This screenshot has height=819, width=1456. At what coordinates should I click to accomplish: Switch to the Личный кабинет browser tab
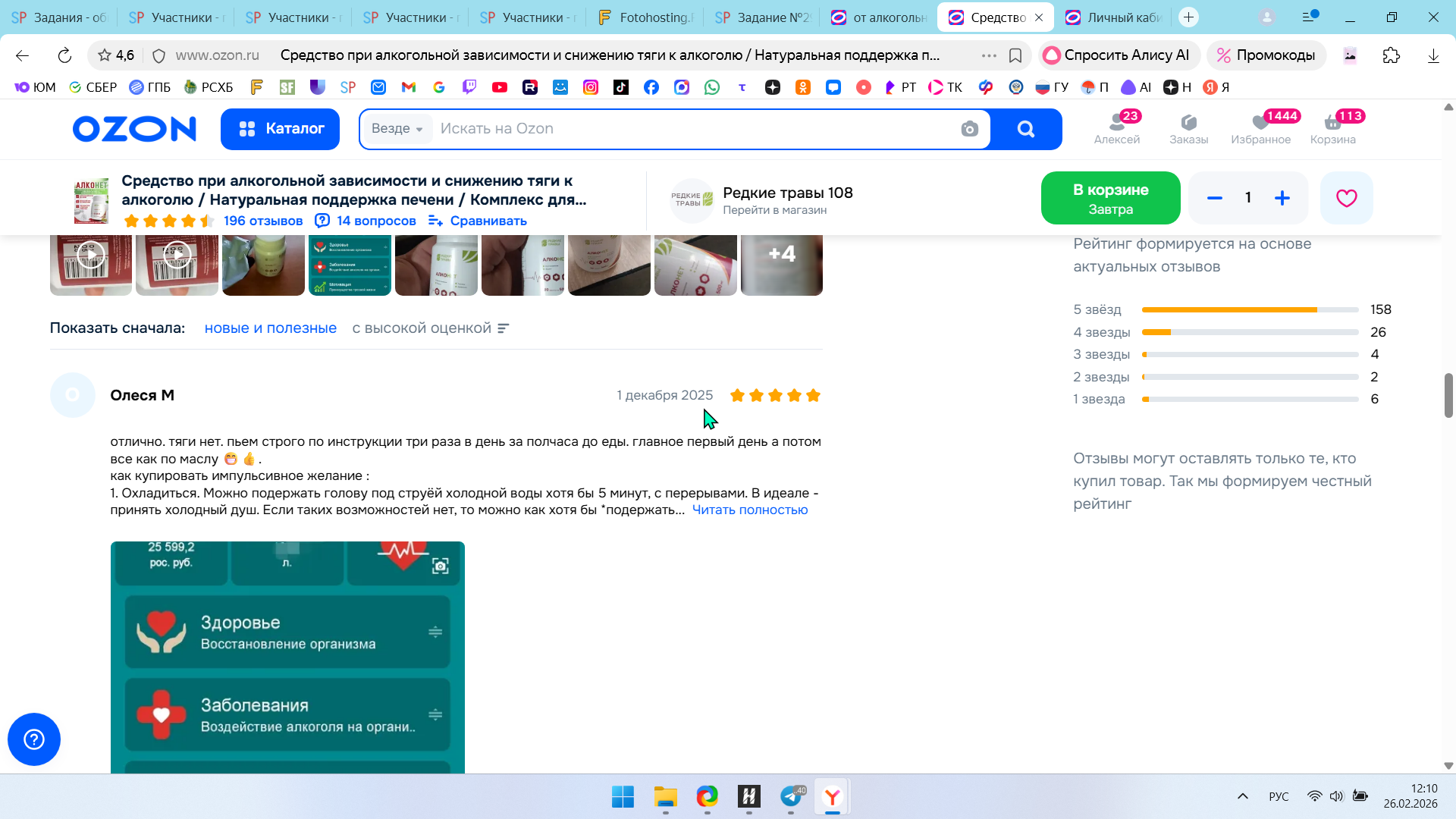coord(1114,17)
